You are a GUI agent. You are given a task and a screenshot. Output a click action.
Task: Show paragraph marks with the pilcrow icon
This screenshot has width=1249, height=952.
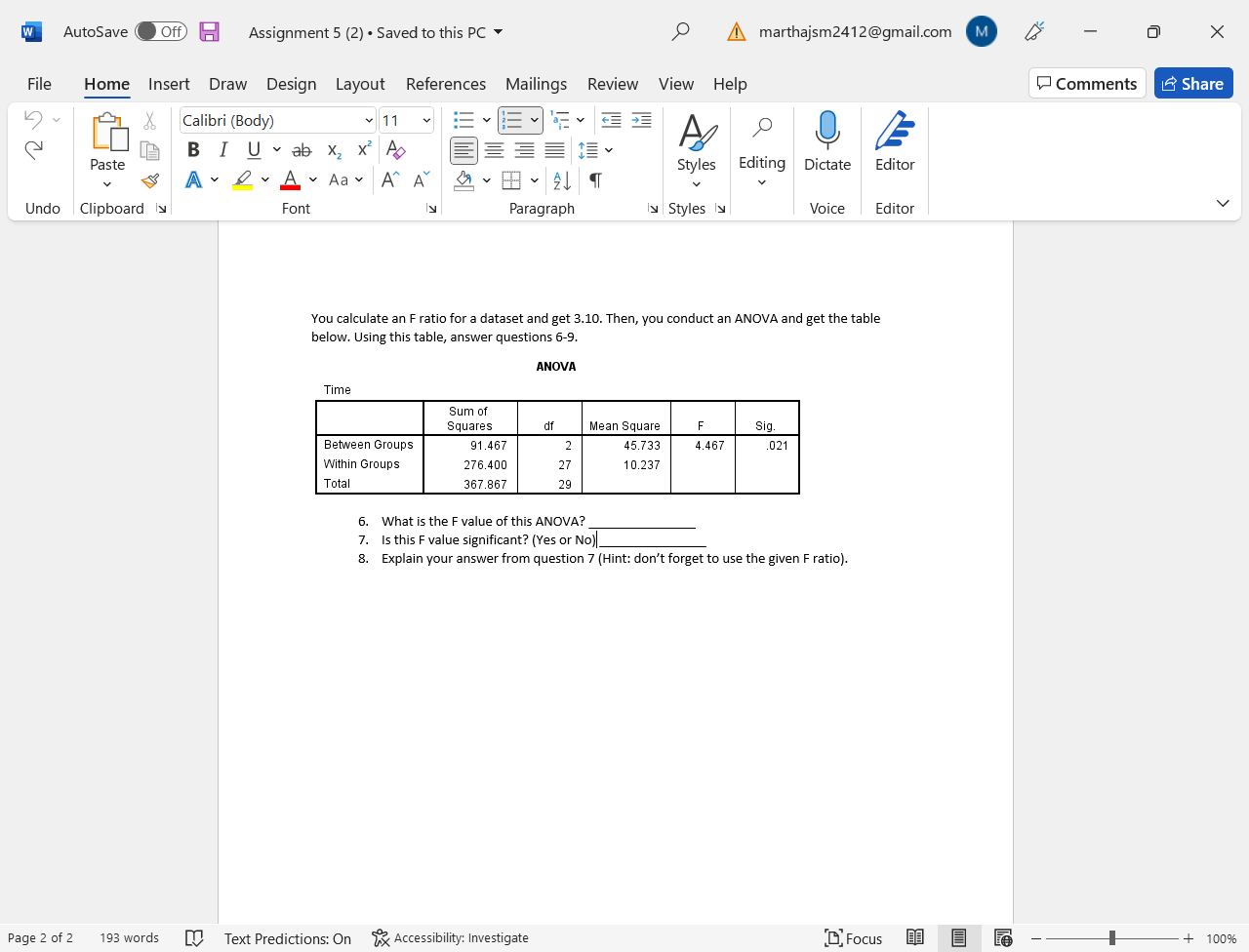(x=594, y=180)
